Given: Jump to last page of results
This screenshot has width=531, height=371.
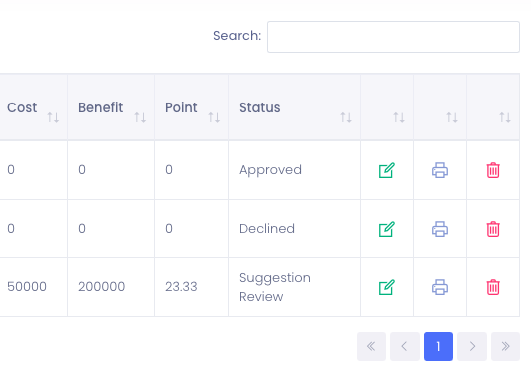Looking at the screenshot, I should coord(505,346).
